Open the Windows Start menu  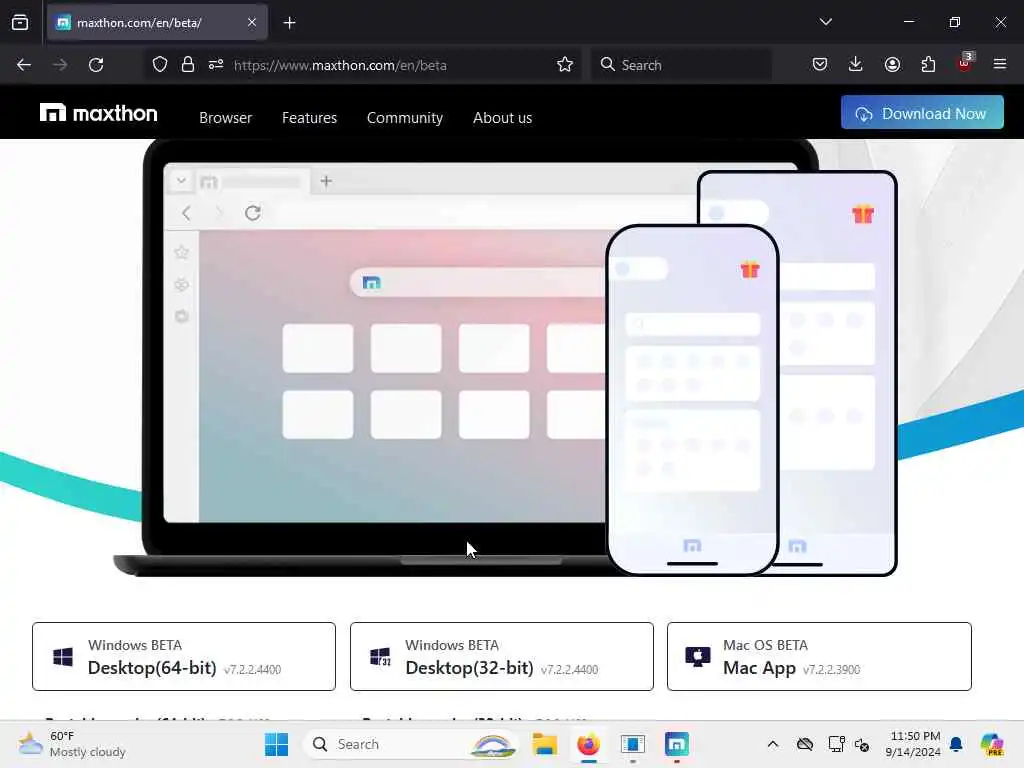(x=276, y=744)
